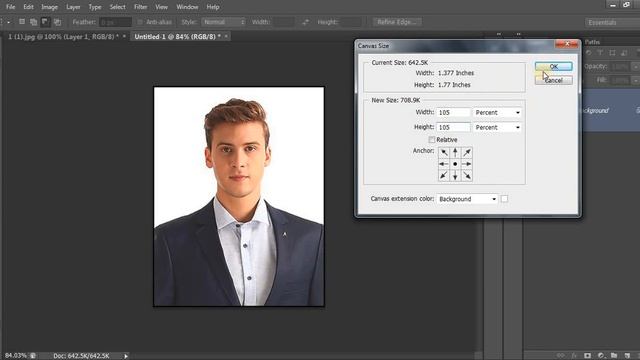640x360 pixels.
Task: Select the top-right anchor arrow
Action: point(467,153)
